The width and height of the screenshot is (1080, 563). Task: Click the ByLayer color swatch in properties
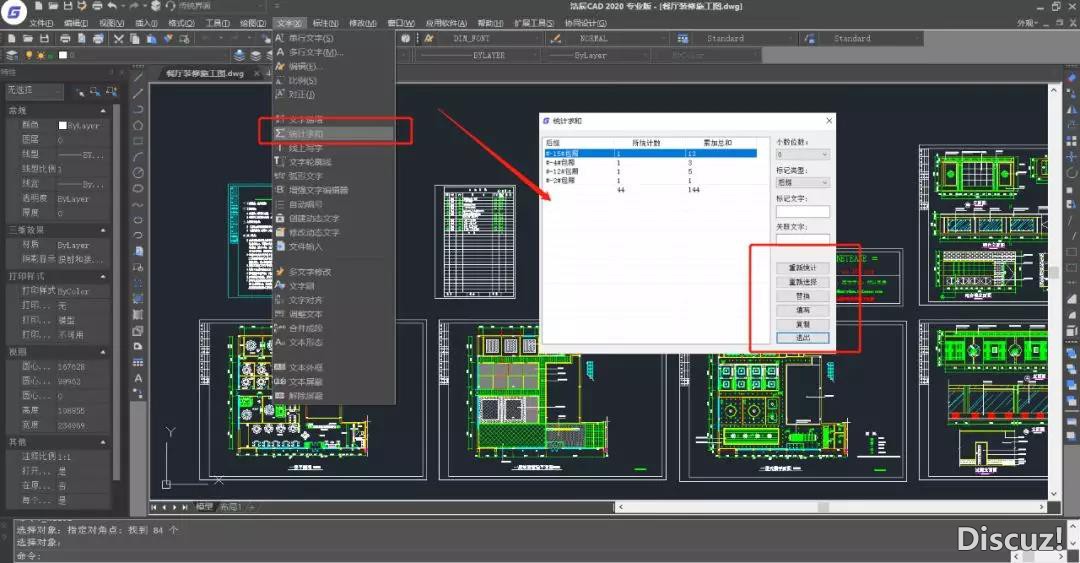pyautogui.click(x=62, y=126)
